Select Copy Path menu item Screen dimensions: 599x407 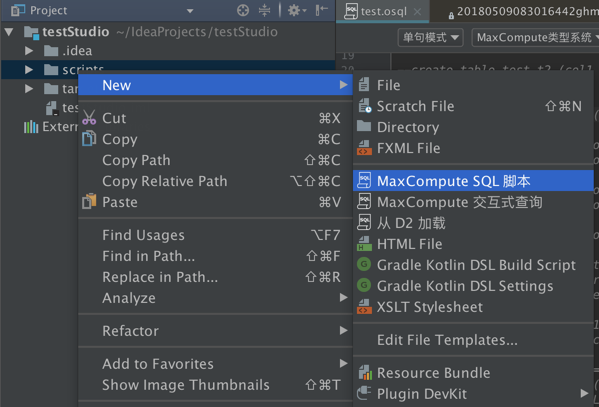click(x=215, y=160)
